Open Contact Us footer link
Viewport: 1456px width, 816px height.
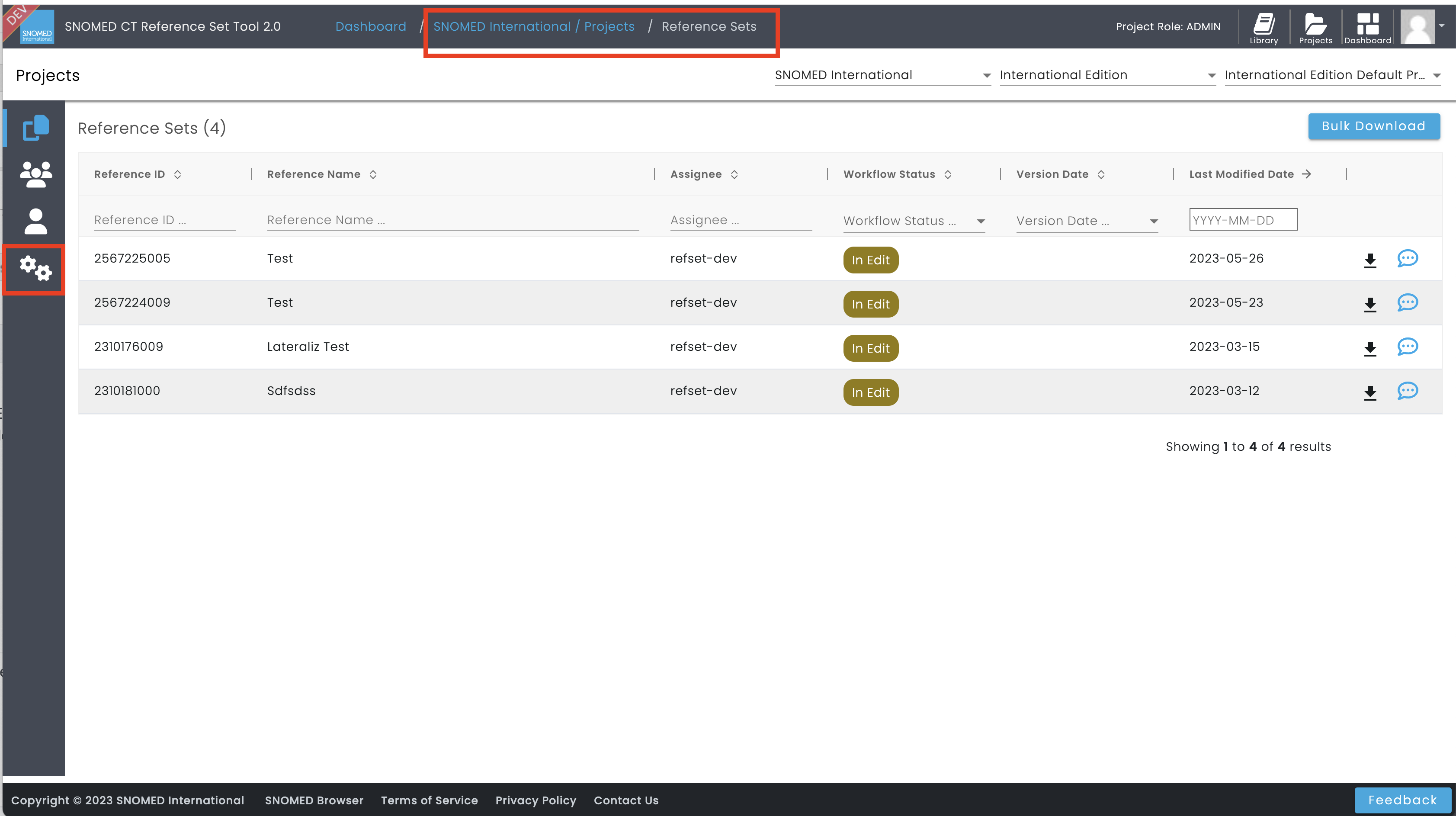[626, 800]
